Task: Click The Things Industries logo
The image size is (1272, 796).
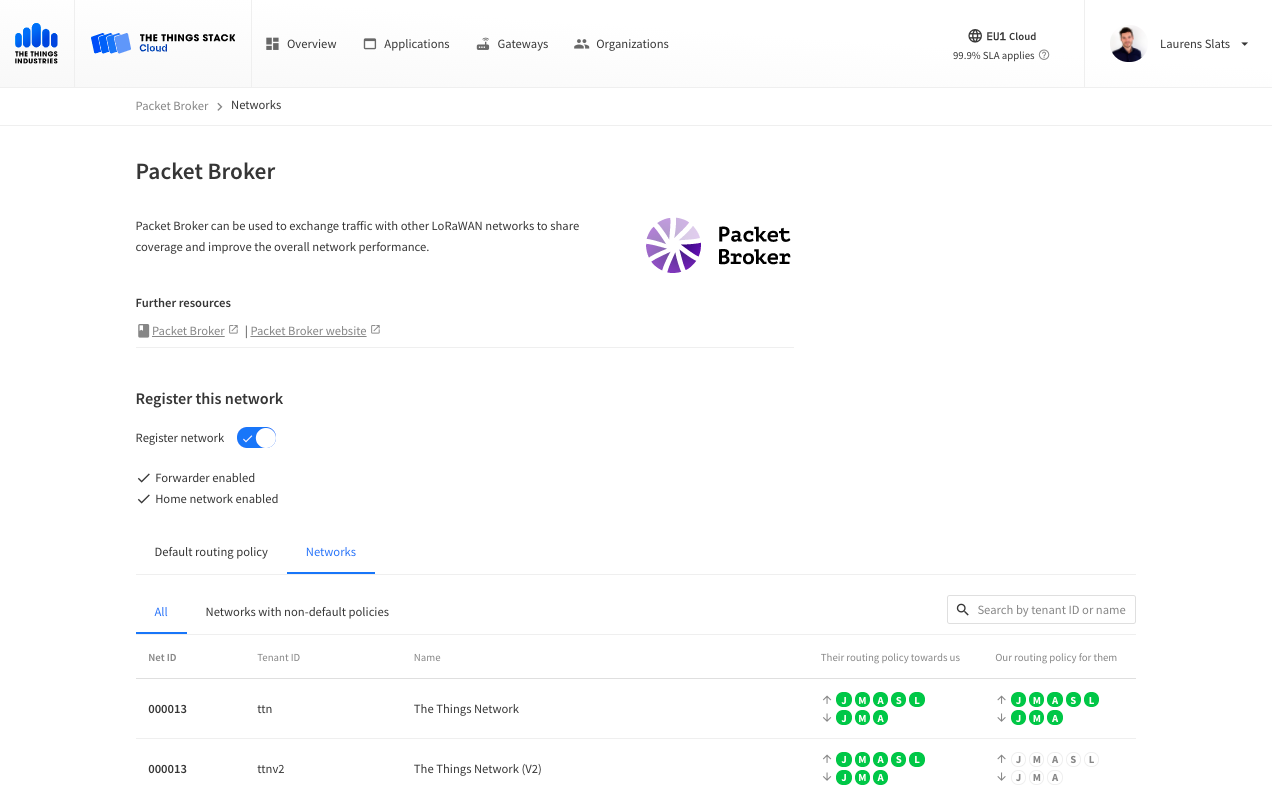Action: 36,43
